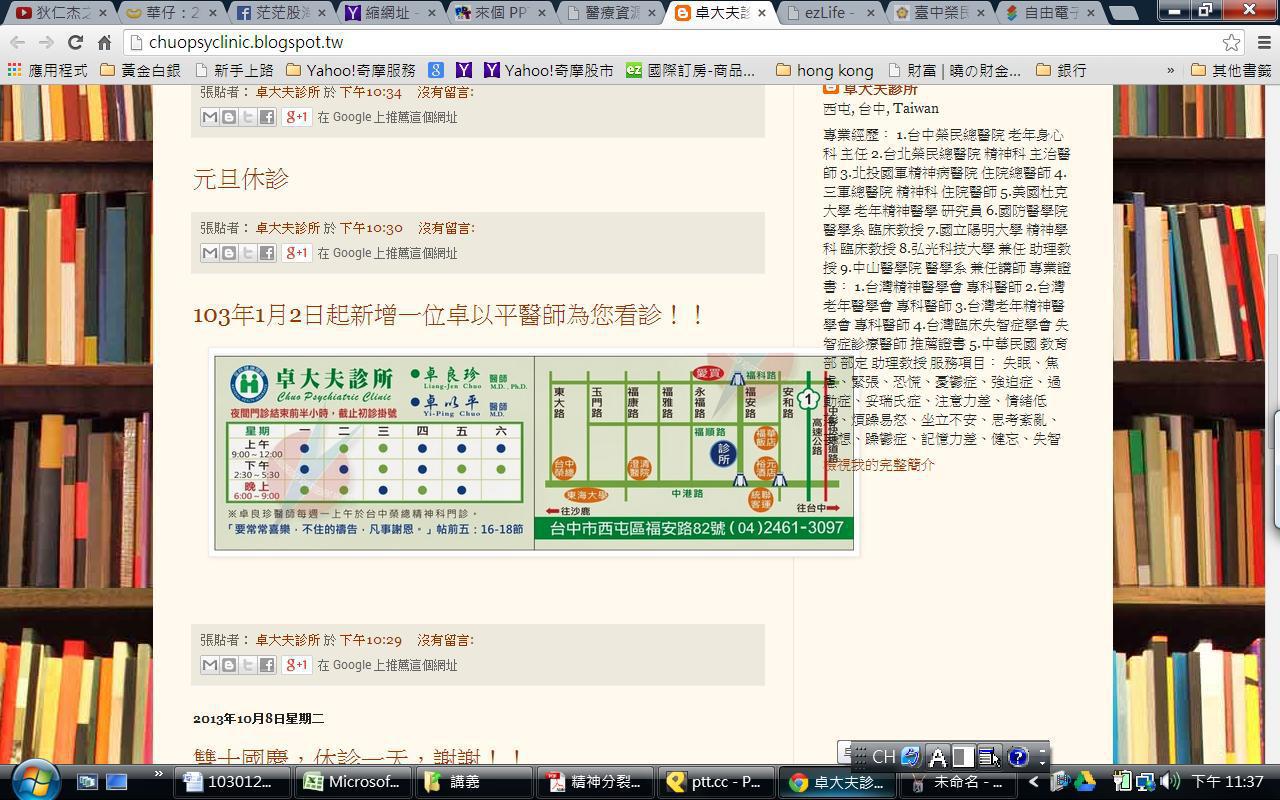Click the A input mode icon on language bar
The image size is (1280, 800).
coord(938,757)
